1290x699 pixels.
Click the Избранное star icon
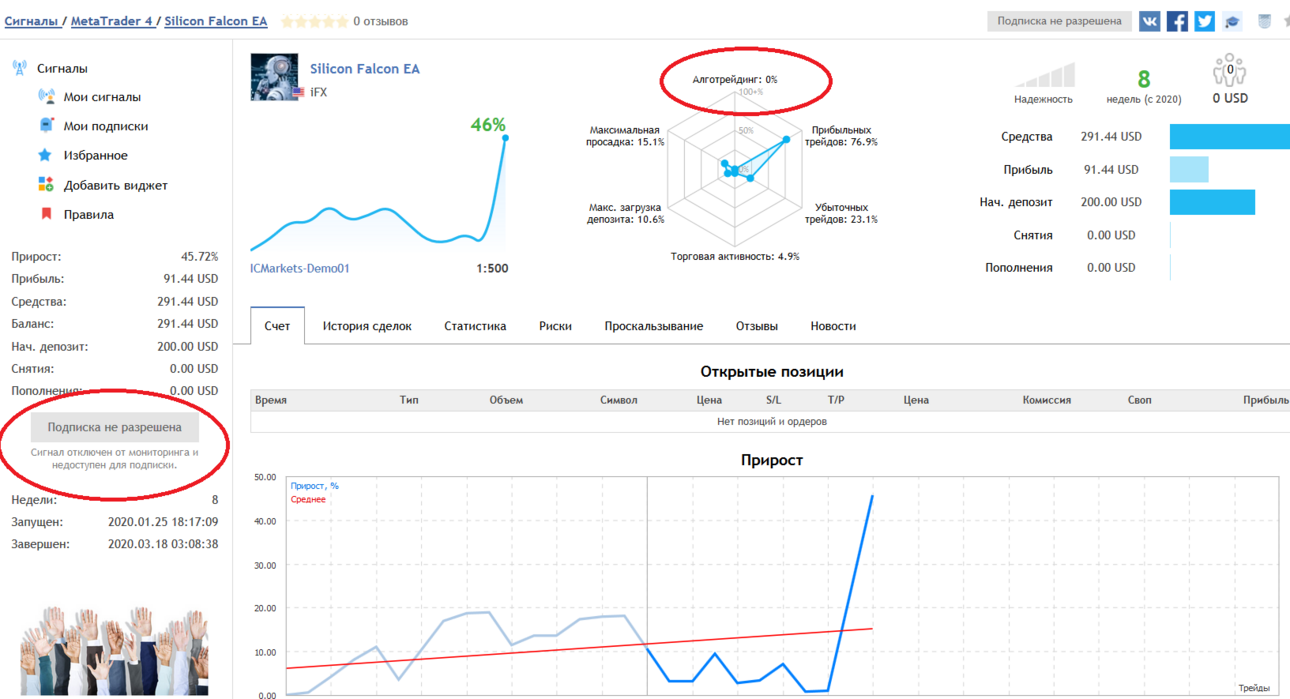(x=45, y=155)
